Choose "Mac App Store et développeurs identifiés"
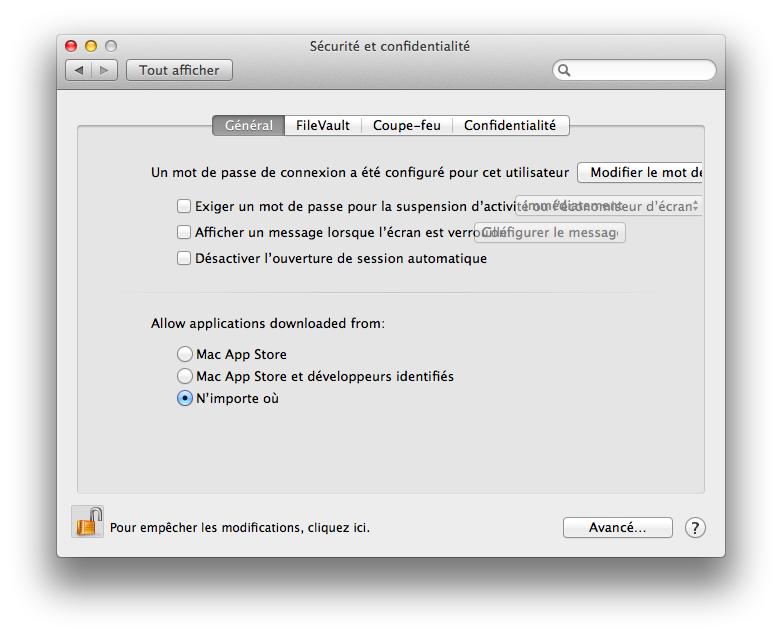This screenshot has height=636, width=782. [x=184, y=376]
